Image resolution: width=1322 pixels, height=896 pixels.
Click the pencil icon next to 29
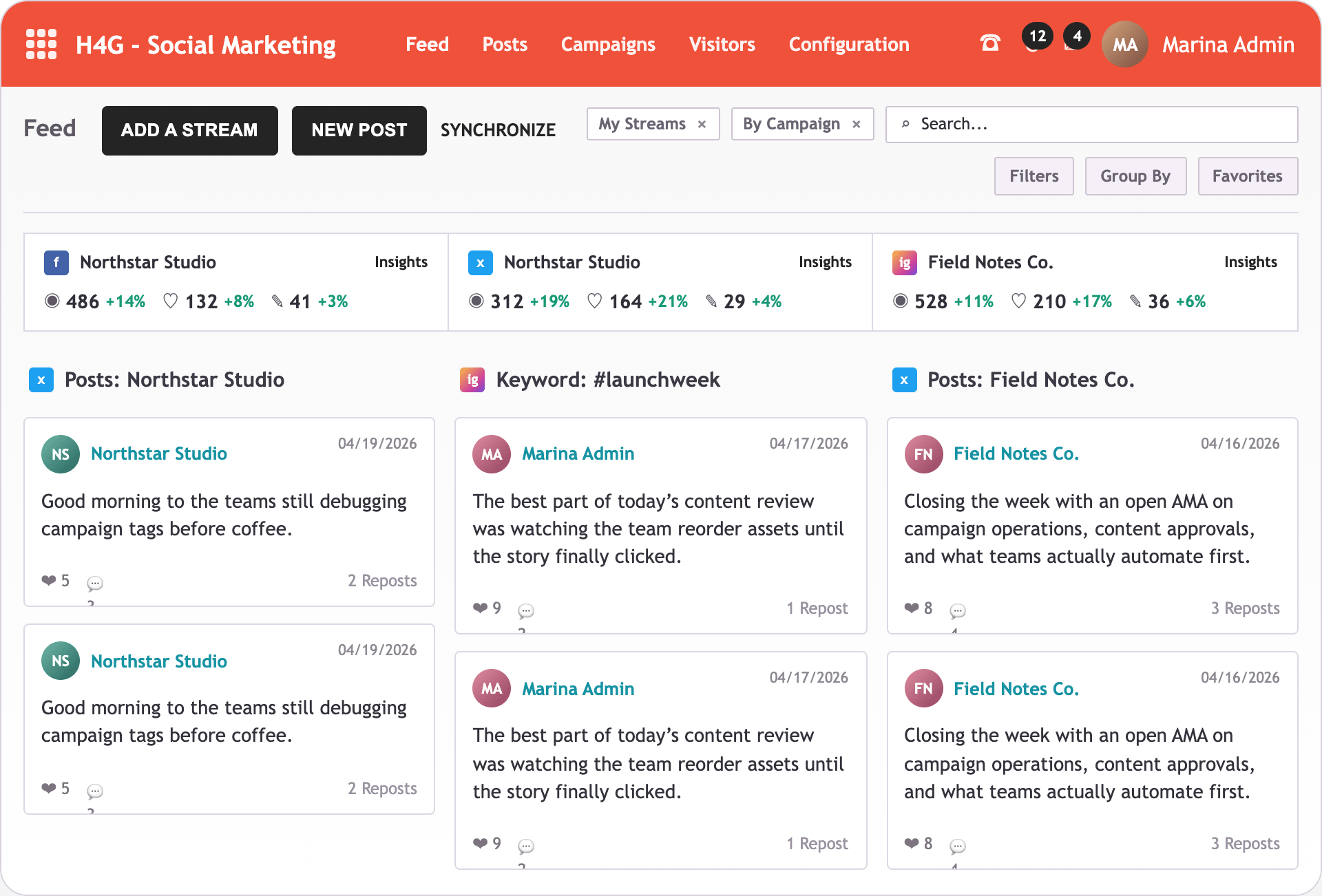(x=711, y=301)
